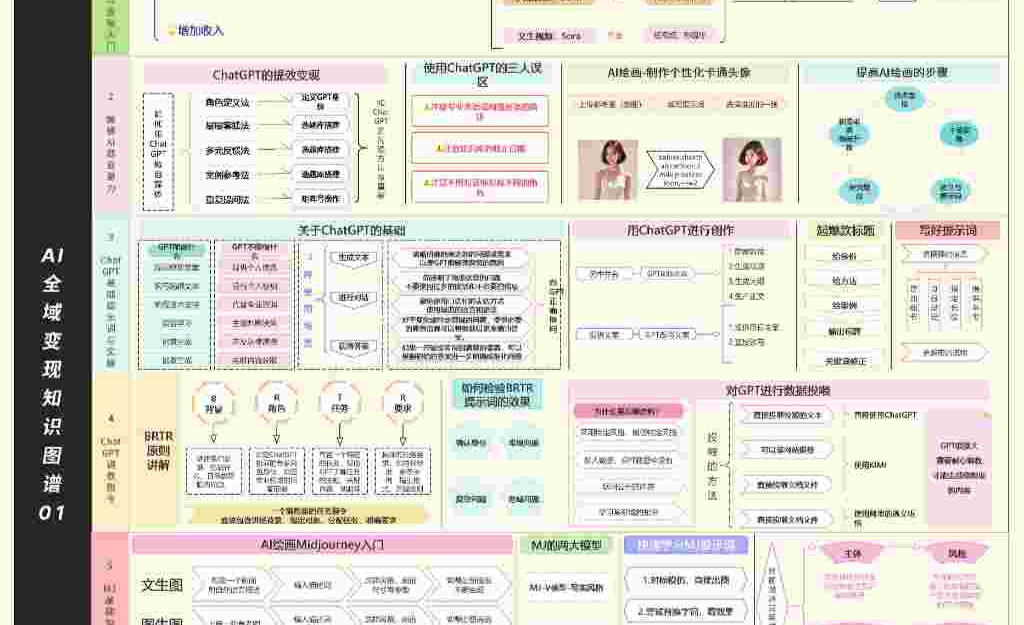Click the 文生图 row label
Image resolution: width=1024 pixels, height=625 pixels.
coord(162,585)
